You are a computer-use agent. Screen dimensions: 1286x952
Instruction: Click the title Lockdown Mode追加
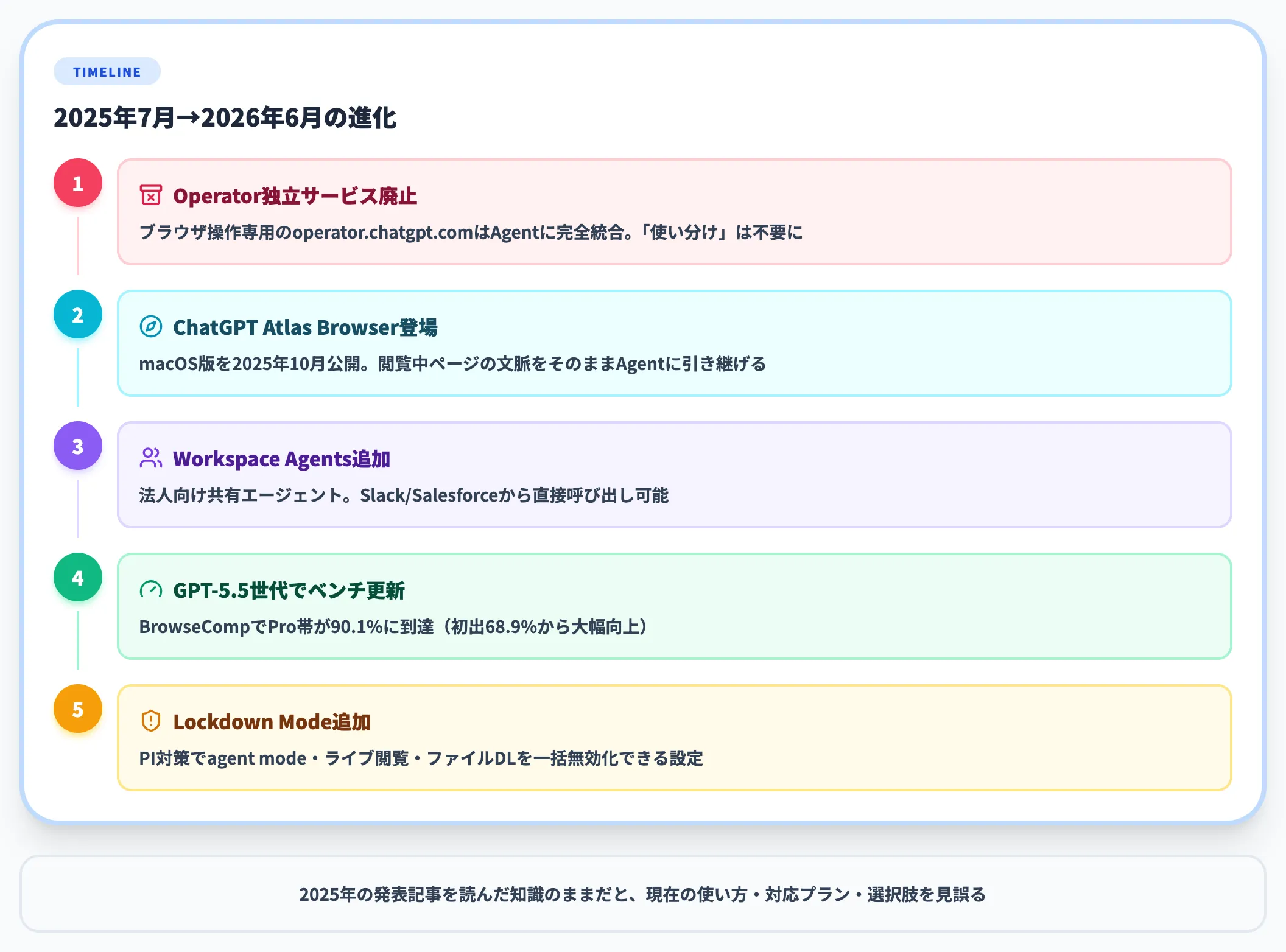[272, 722]
